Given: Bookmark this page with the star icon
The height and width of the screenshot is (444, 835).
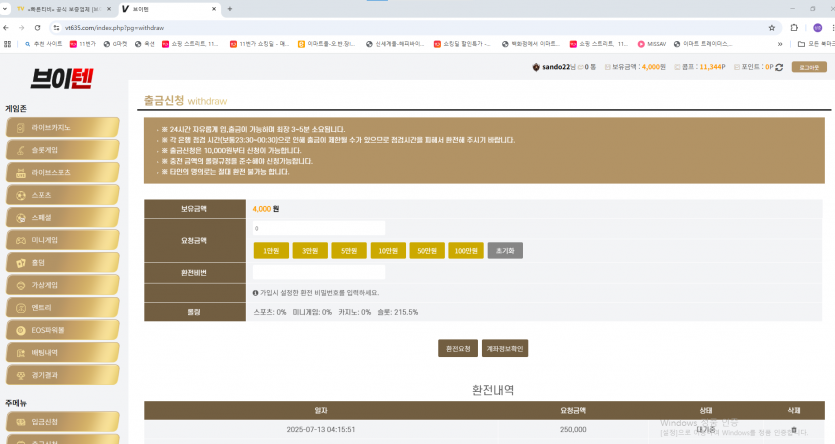Looking at the screenshot, I should pyautogui.click(x=772, y=28).
